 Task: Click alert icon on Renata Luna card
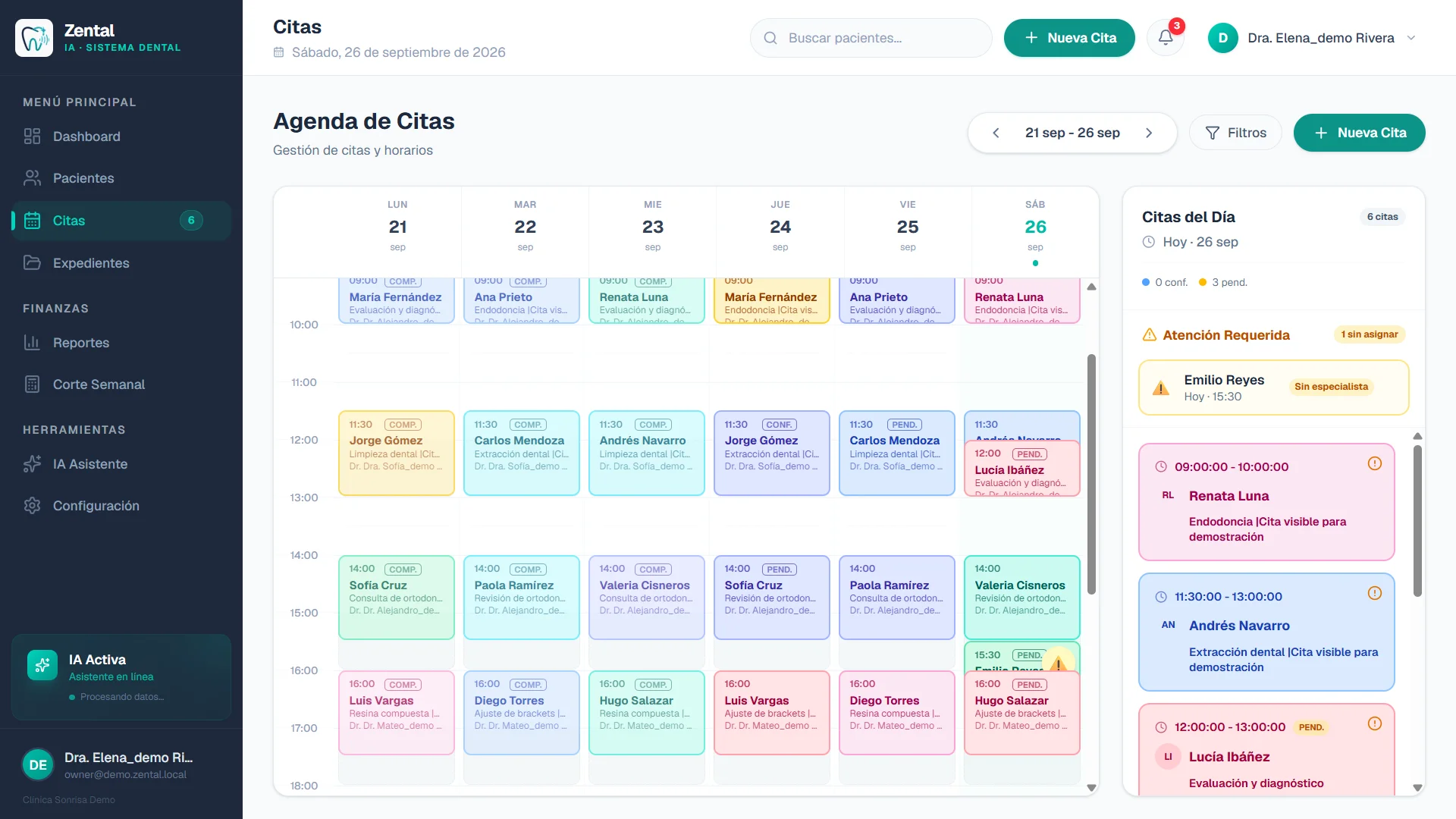click(1375, 463)
